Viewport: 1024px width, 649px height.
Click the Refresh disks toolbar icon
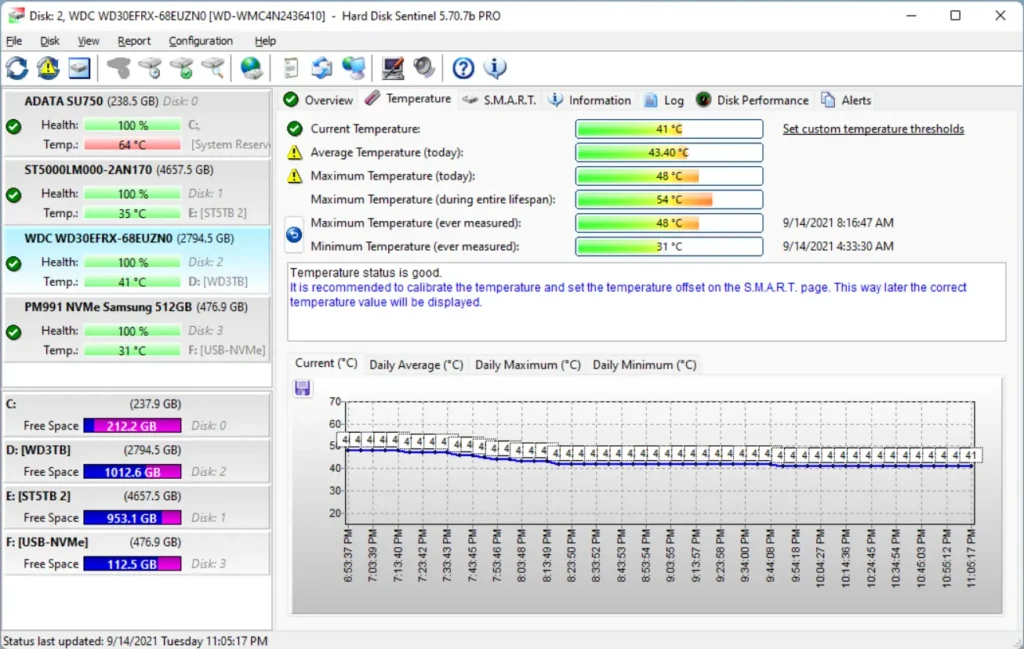[x=17, y=68]
